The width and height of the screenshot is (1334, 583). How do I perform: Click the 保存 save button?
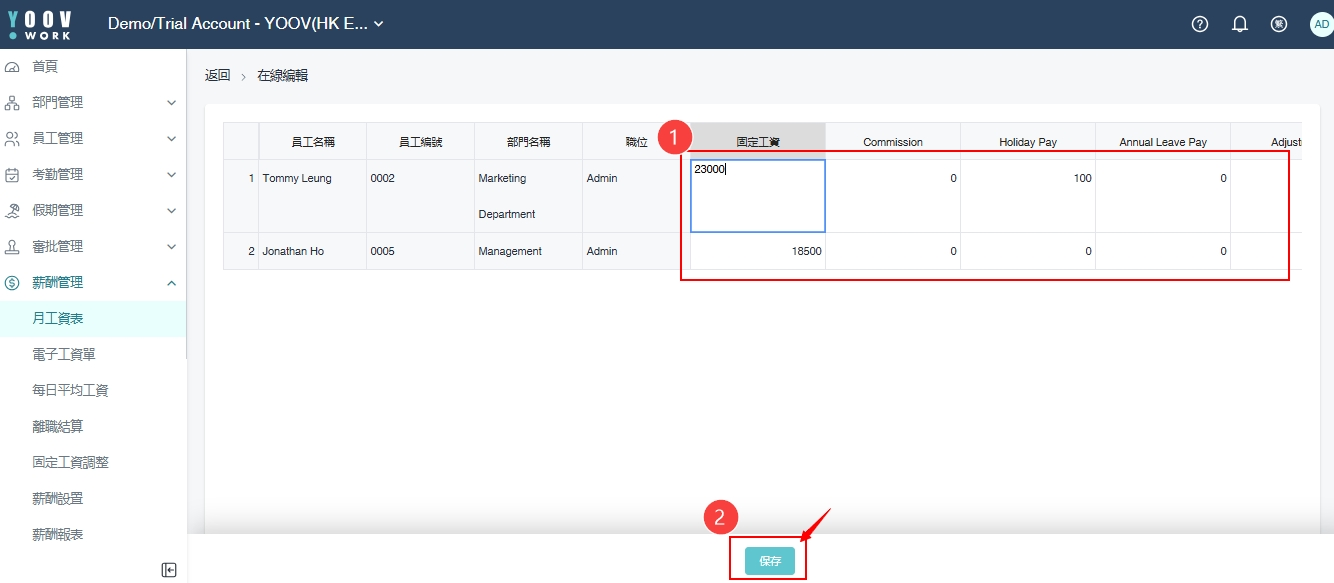pyautogui.click(x=769, y=561)
